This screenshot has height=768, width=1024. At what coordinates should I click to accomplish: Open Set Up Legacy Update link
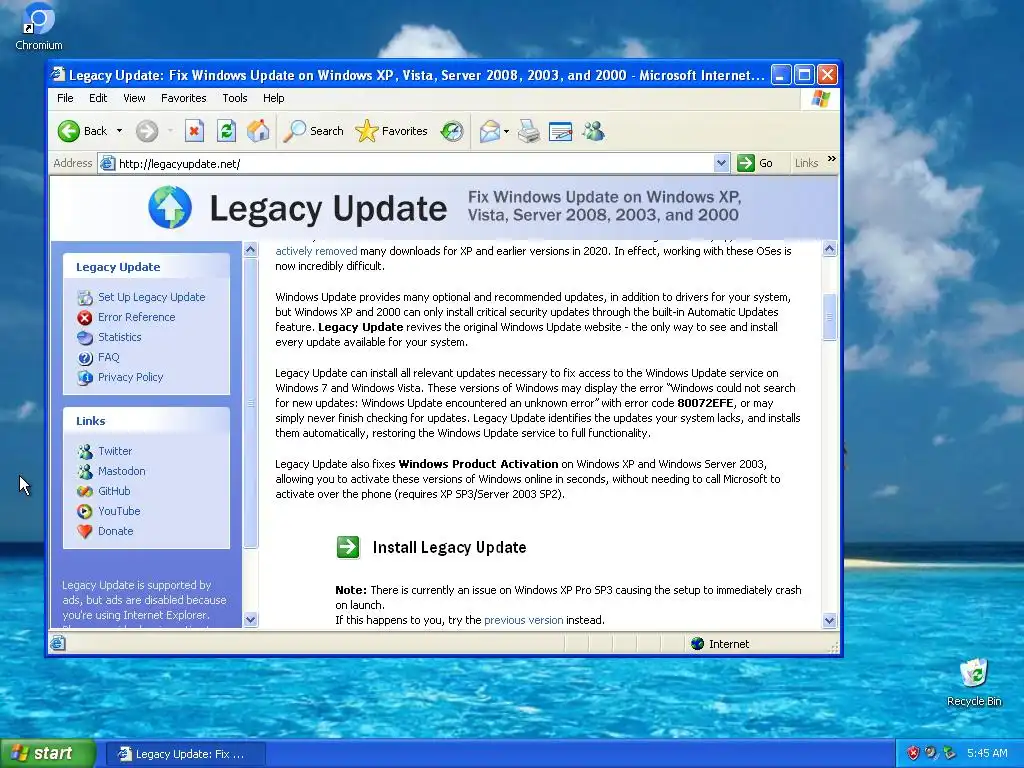pos(152,297)
